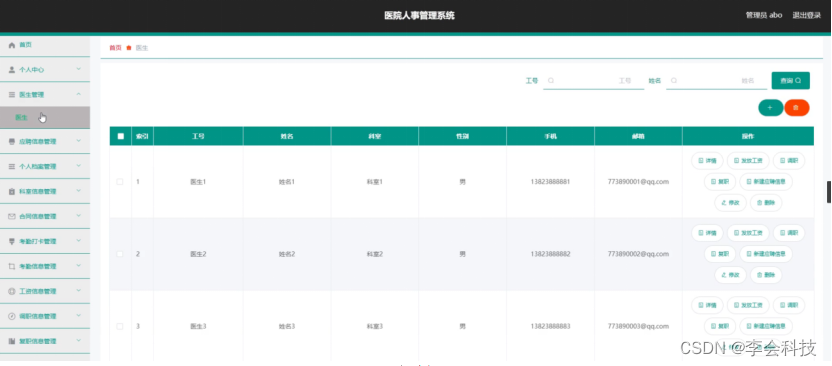
Task: Focus the 工号 search input field
Action: (x=593, y=81)
